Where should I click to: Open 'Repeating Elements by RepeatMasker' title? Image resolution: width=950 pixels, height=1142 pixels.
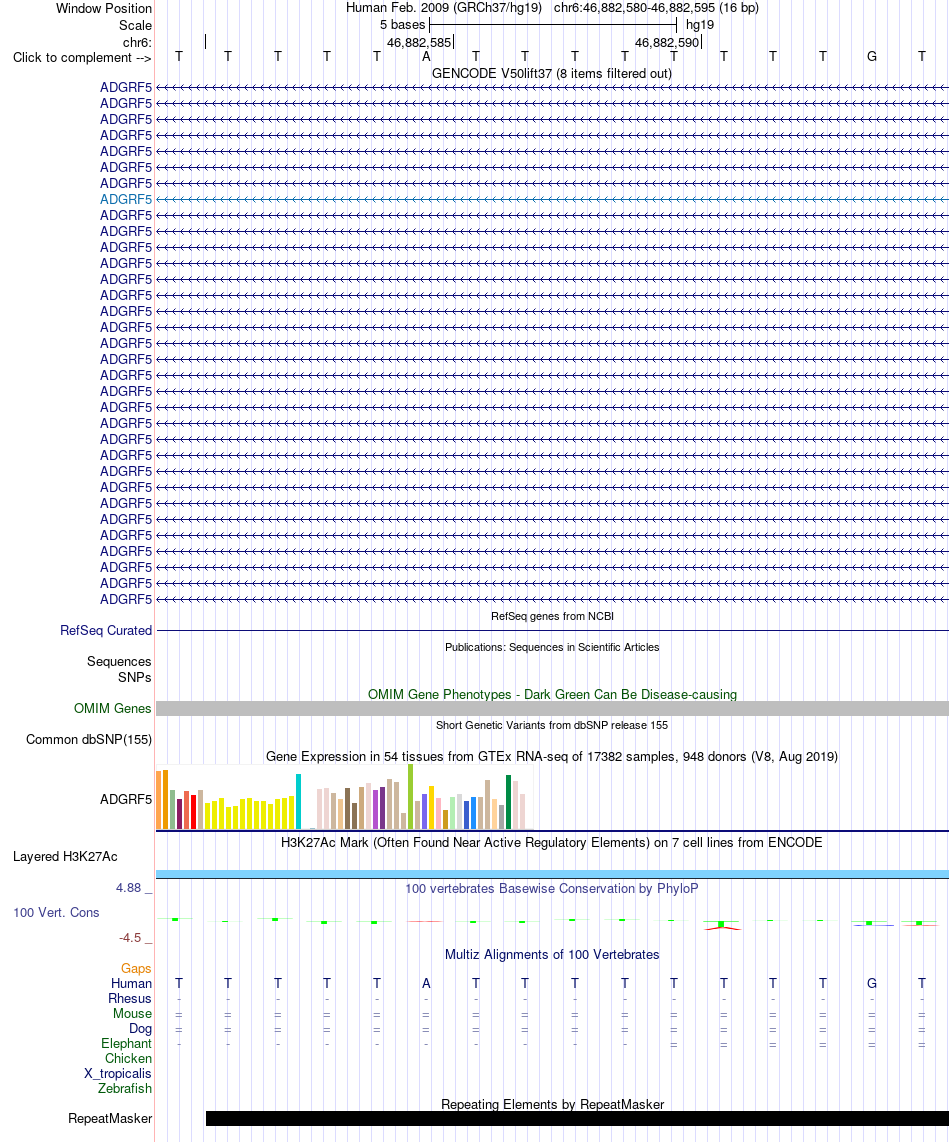coord(552,1105)
